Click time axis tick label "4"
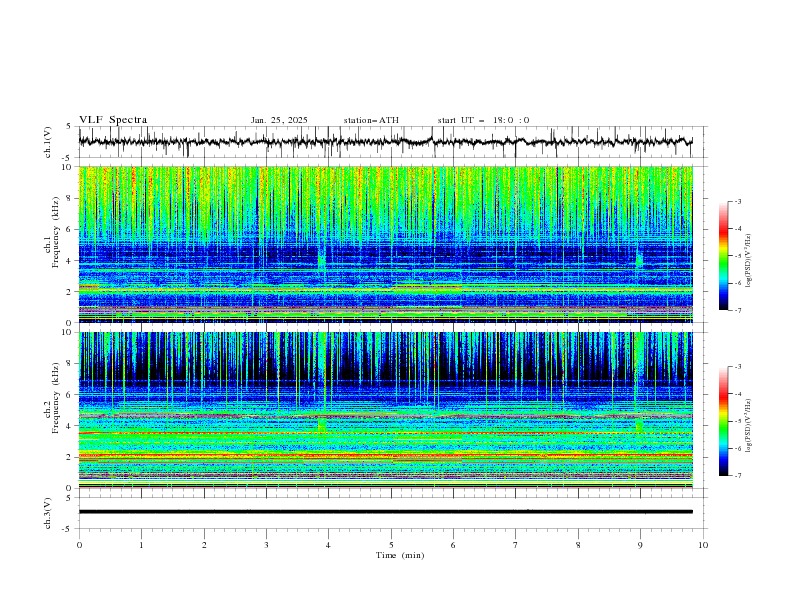Viewport: 792px width, 612px height. pyautogui.click(x=329, y=545)
